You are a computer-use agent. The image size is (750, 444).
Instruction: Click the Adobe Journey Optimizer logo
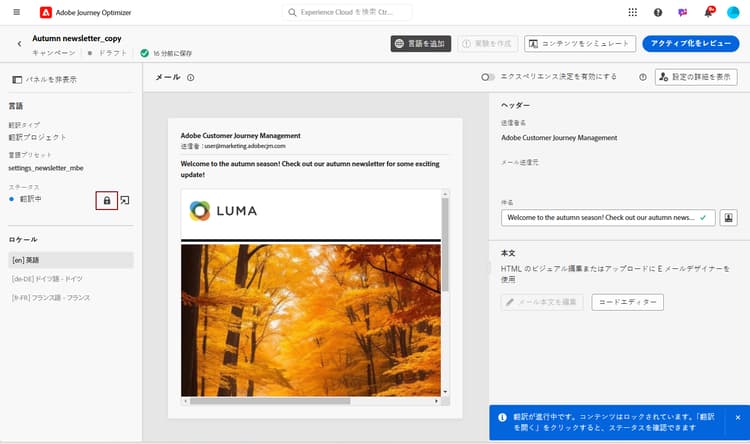(x=46, y=12)
